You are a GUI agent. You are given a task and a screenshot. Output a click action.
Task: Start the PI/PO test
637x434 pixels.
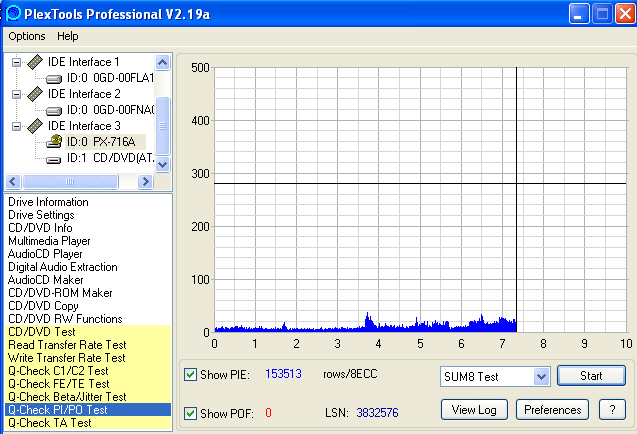591,376
